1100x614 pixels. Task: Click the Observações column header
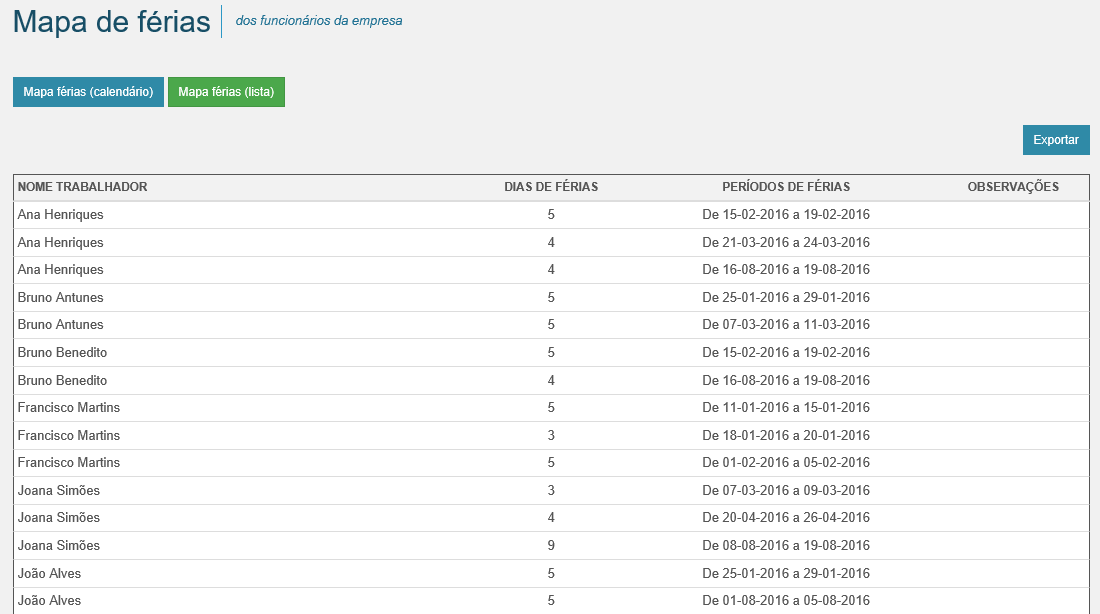[1013, 187]
